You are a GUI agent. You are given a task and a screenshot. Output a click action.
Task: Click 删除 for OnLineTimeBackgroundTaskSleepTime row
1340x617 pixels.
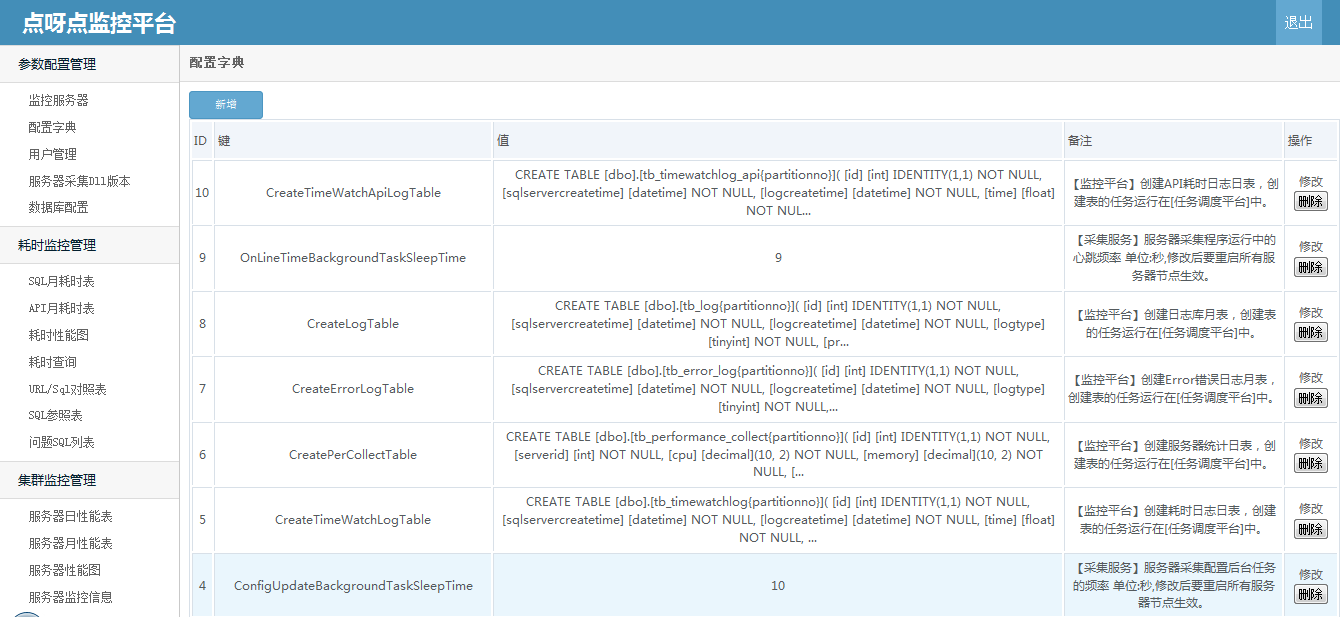[1311, 267]
